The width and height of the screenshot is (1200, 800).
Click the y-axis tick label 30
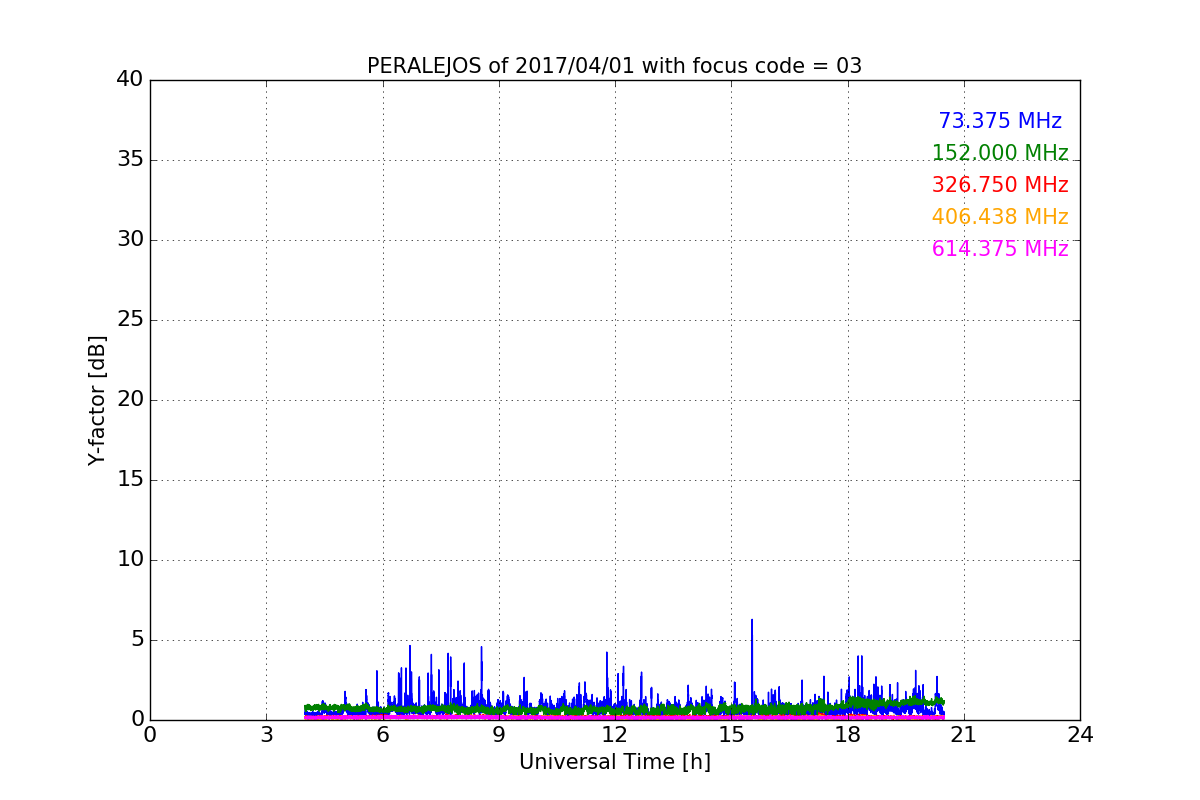[x=130, y=240]
